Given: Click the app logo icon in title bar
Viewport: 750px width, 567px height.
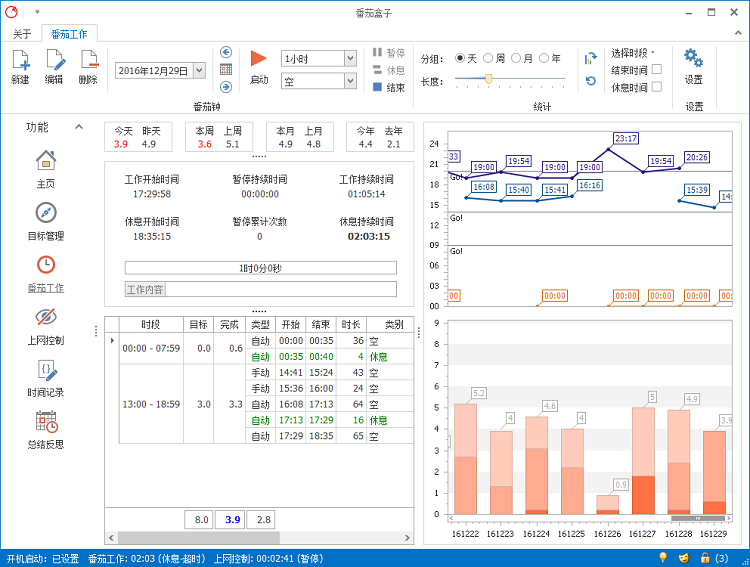Looking at the screenshot, I should click(x=11, y=12).
